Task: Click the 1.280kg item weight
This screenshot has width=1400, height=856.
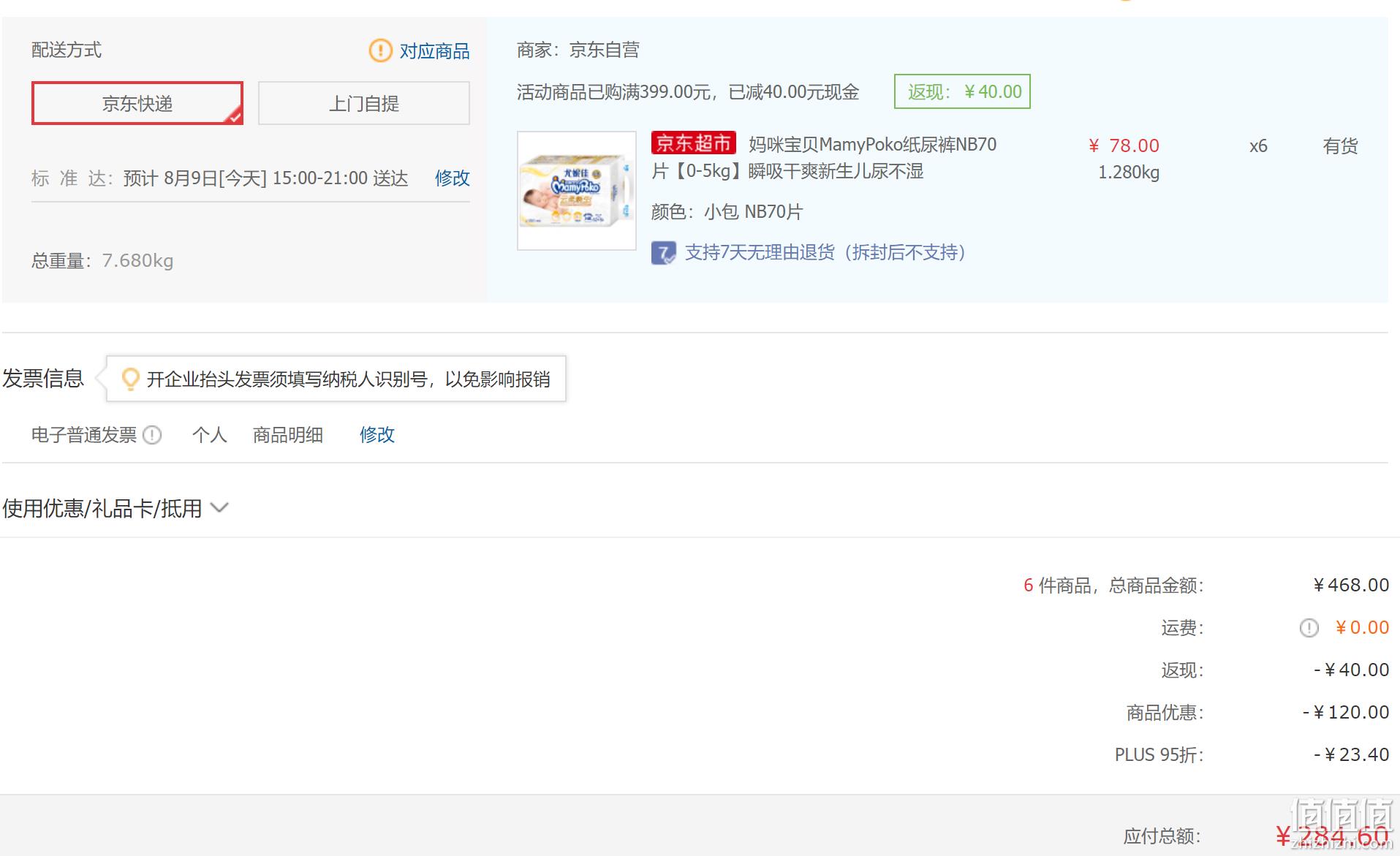Action: (1129, 173)
